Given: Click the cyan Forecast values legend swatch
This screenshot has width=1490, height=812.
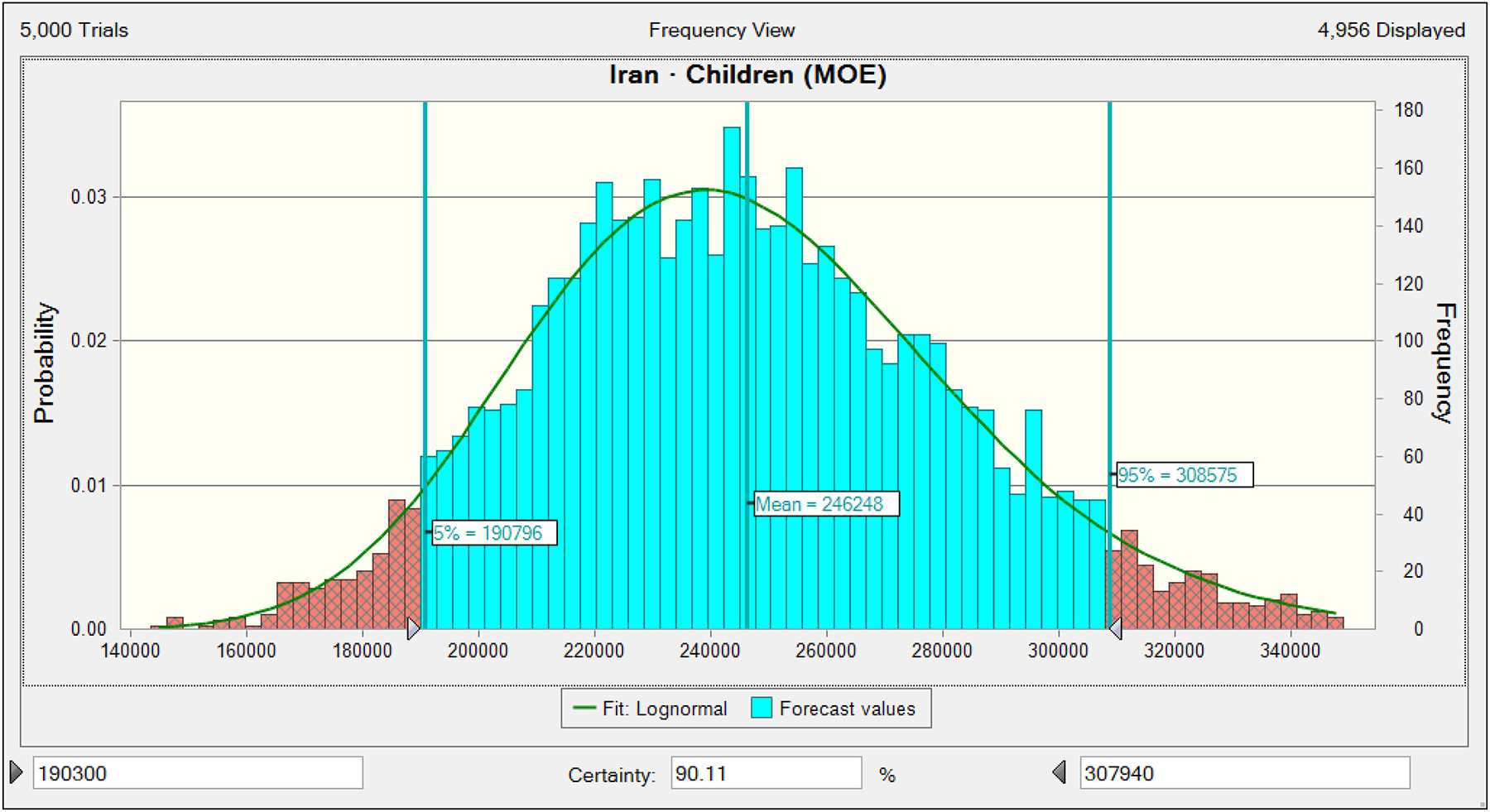Looking at the screenshot, I should [762, 709].
